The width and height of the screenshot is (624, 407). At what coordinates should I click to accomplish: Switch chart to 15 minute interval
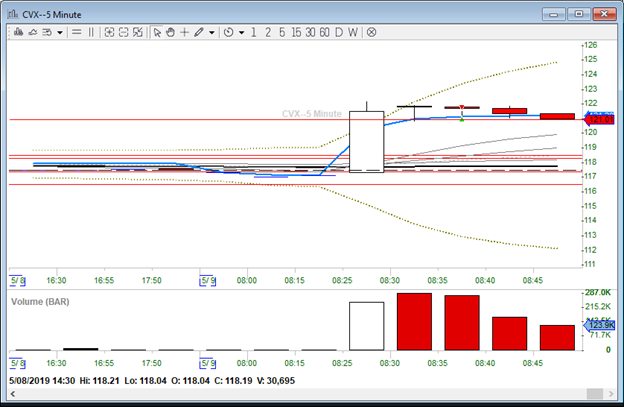coord(295,32)
